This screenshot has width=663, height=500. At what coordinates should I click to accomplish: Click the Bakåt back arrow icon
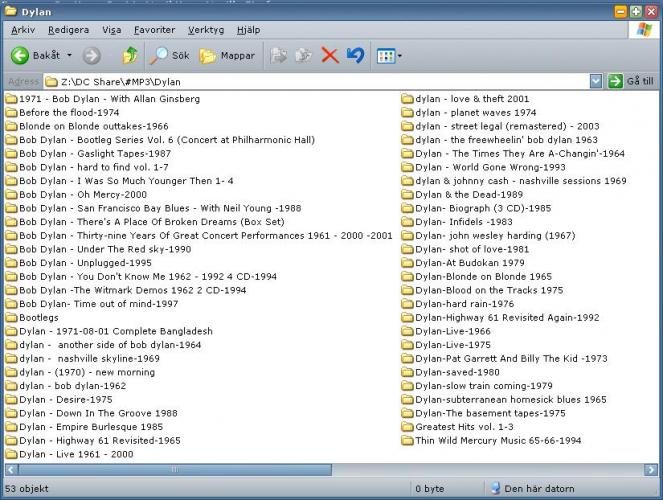[19, 56]
